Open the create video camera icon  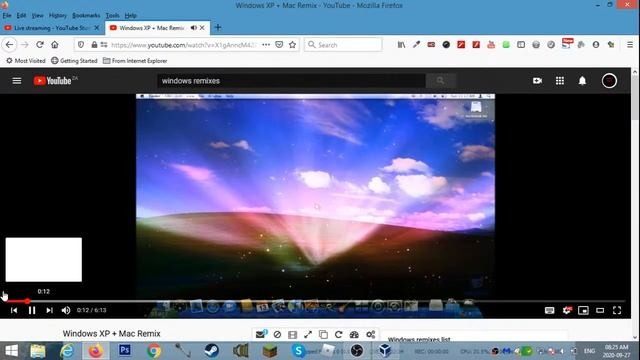(x=537, y=81)
